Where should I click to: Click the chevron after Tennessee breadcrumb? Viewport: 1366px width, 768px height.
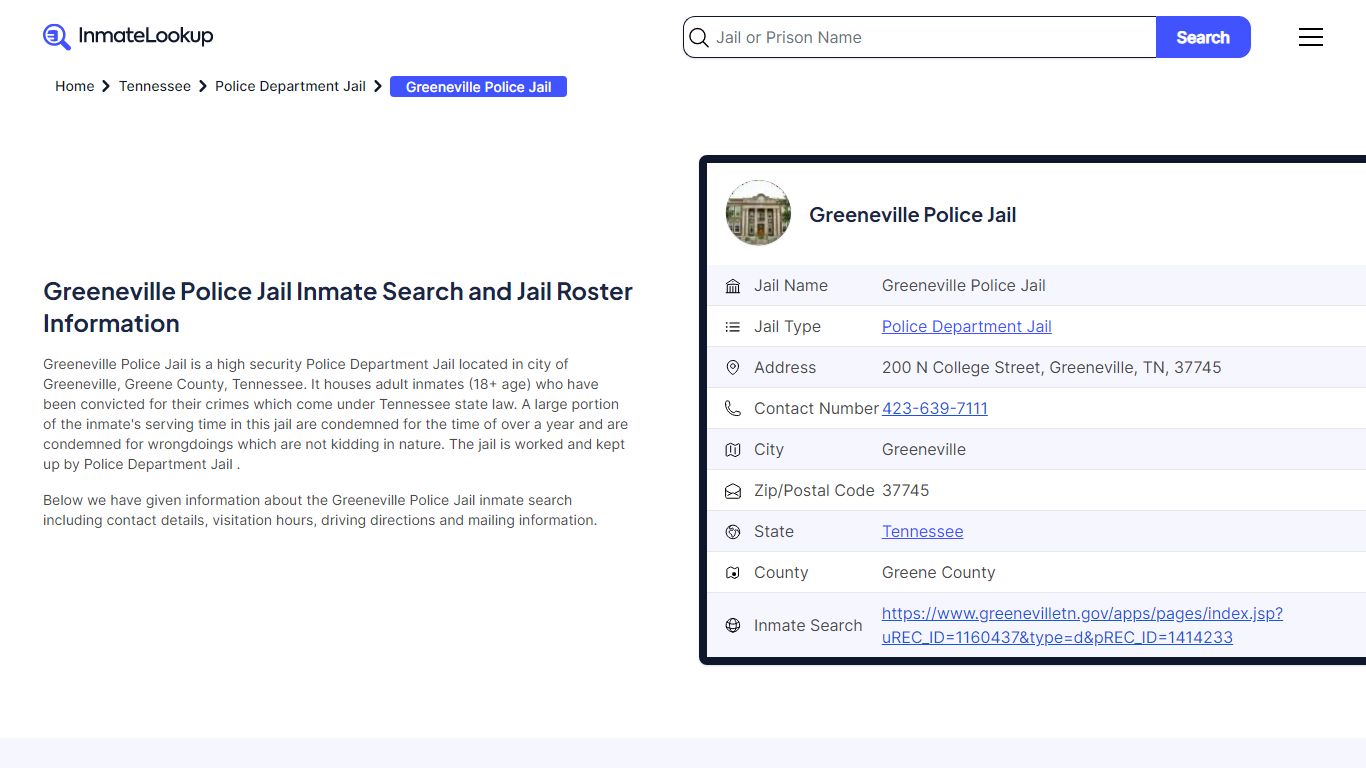point(203,87)
